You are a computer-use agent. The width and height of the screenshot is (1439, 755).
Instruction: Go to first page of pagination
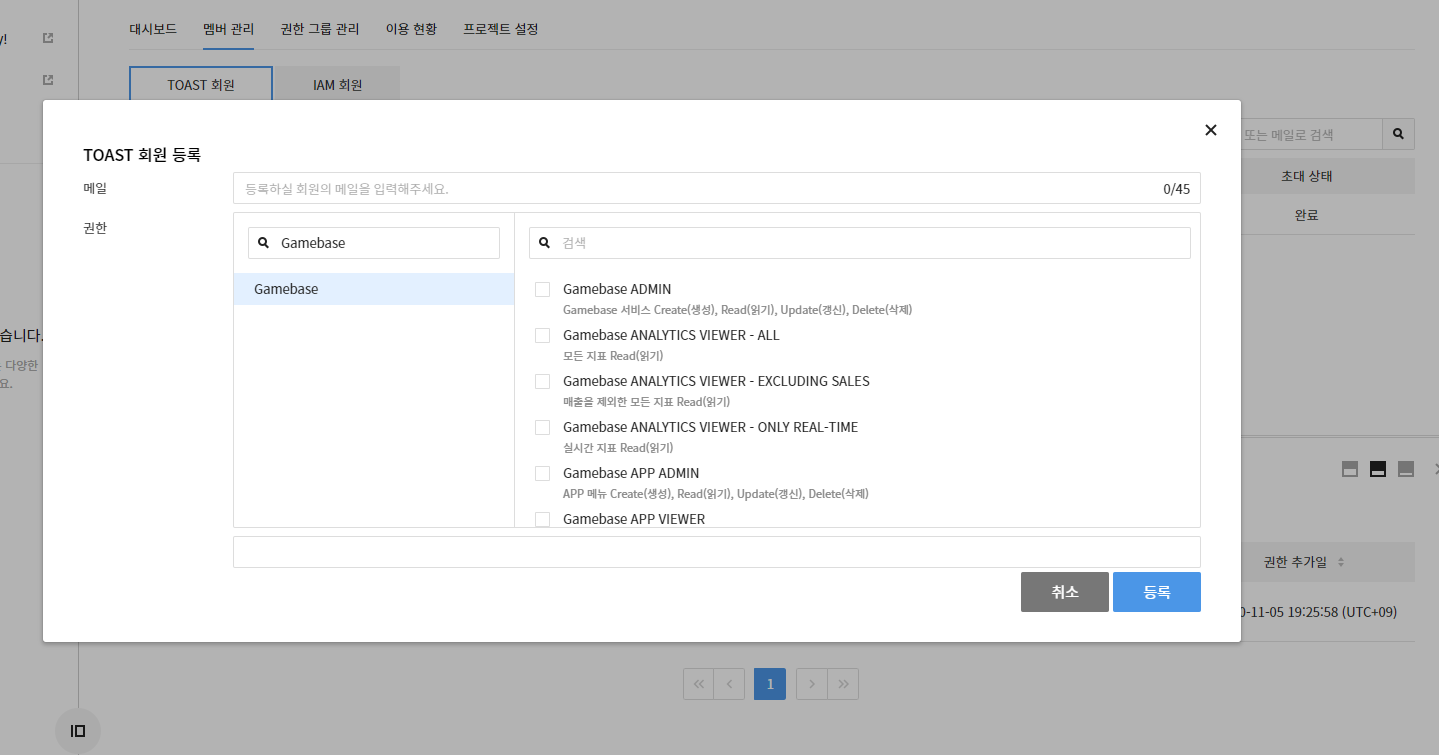[x=699, y=684]
